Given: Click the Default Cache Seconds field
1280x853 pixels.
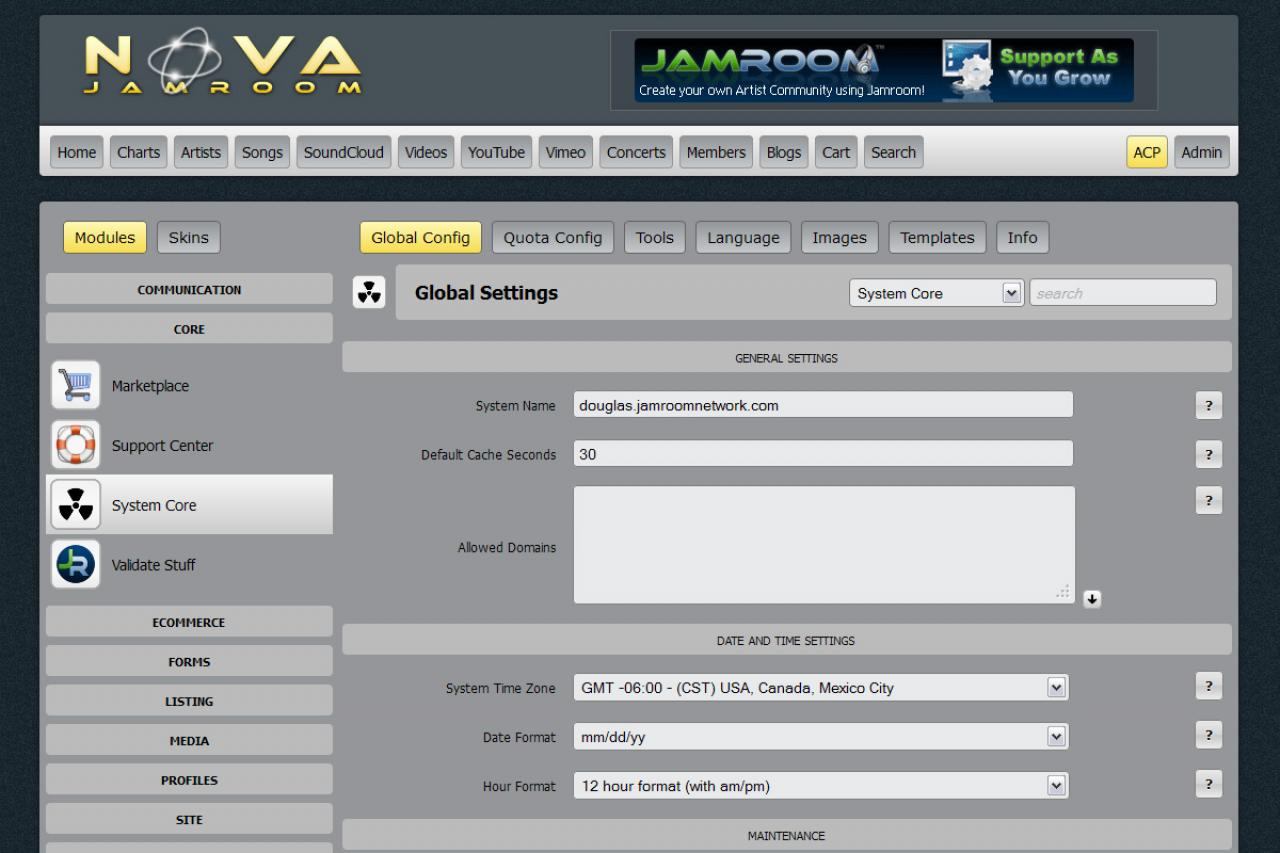Looking at the screenshot, I should point(823,454).
